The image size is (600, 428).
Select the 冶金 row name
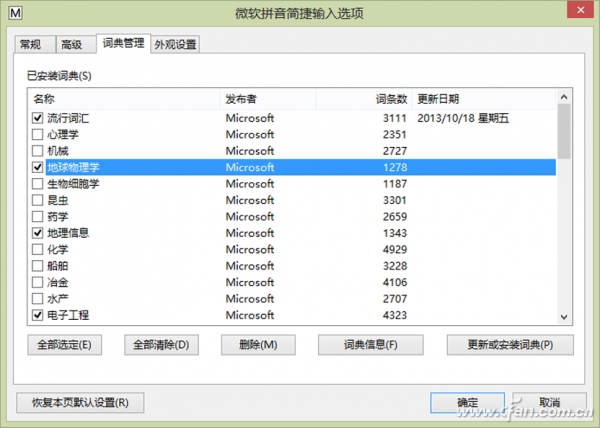point(58,282)
